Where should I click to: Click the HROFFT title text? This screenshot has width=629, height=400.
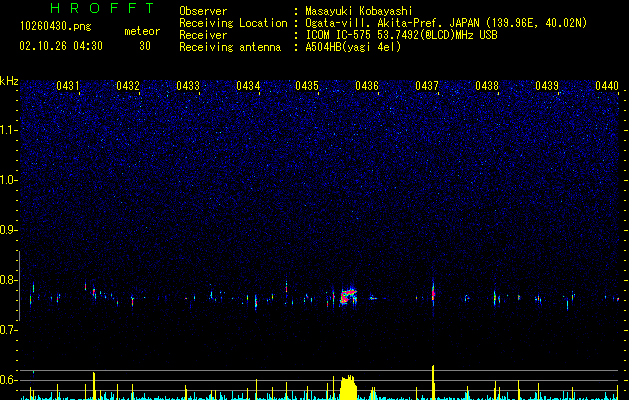click(x=102, y=8)
